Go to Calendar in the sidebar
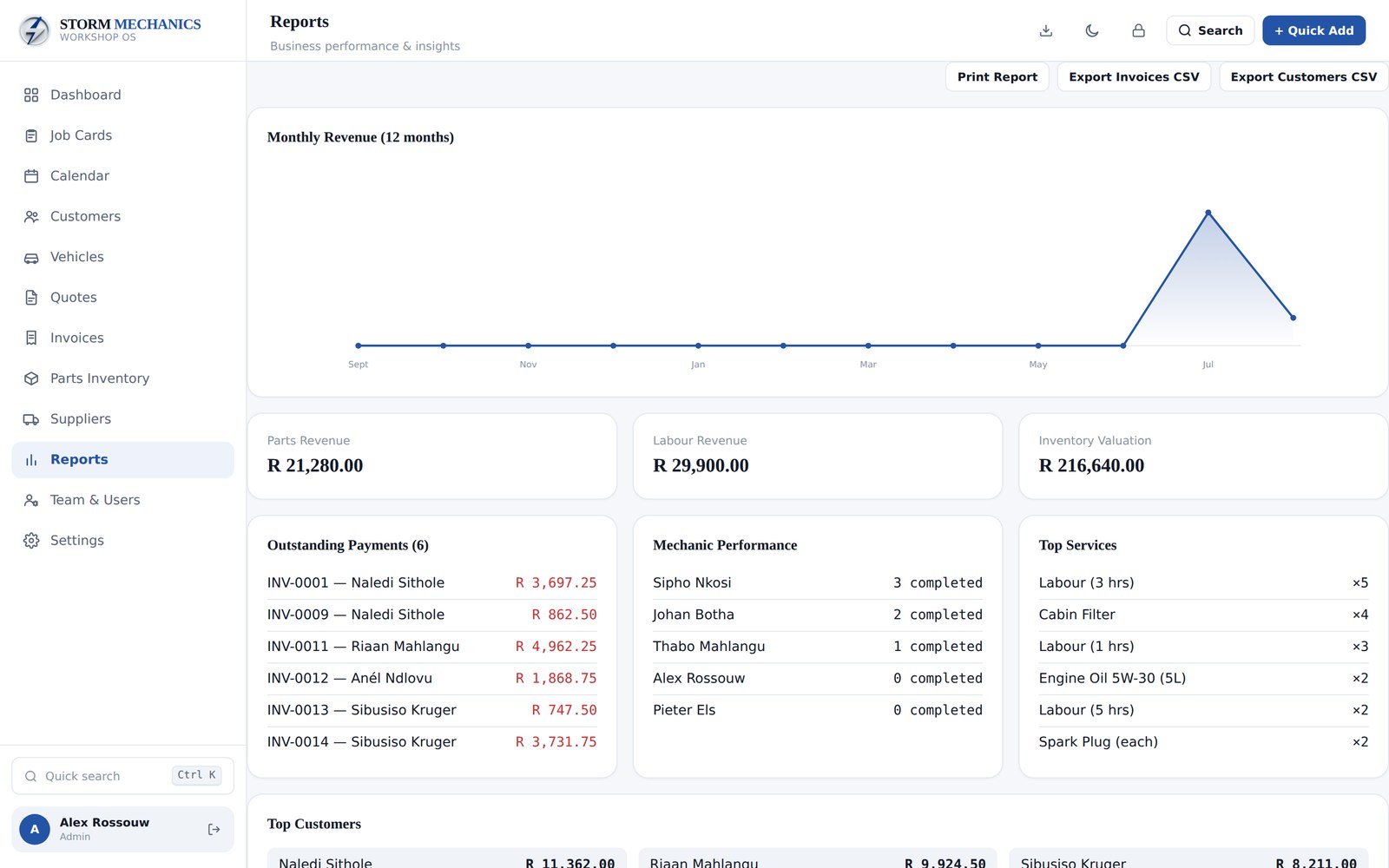The image size is (1389, 868). pyautogui.click(x=122, y=176)
